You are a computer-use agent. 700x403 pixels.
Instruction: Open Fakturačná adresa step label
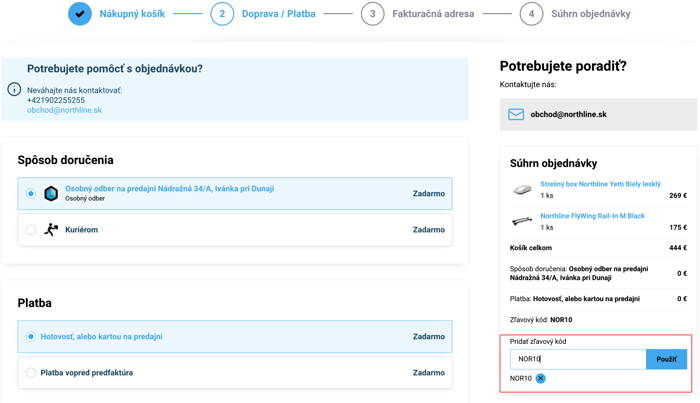click(x=433, y=14)
